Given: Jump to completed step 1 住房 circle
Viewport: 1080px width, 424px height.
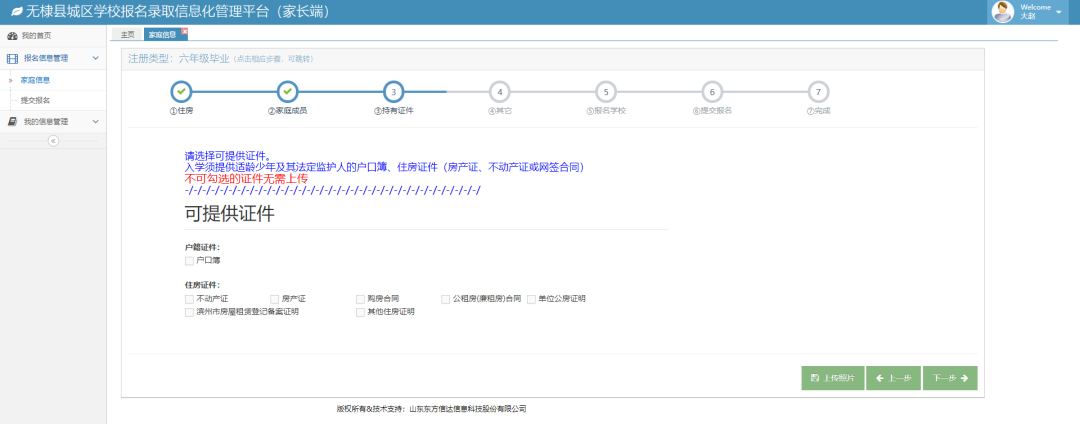Looking at the screenshot, I should (x=181, y=92).
